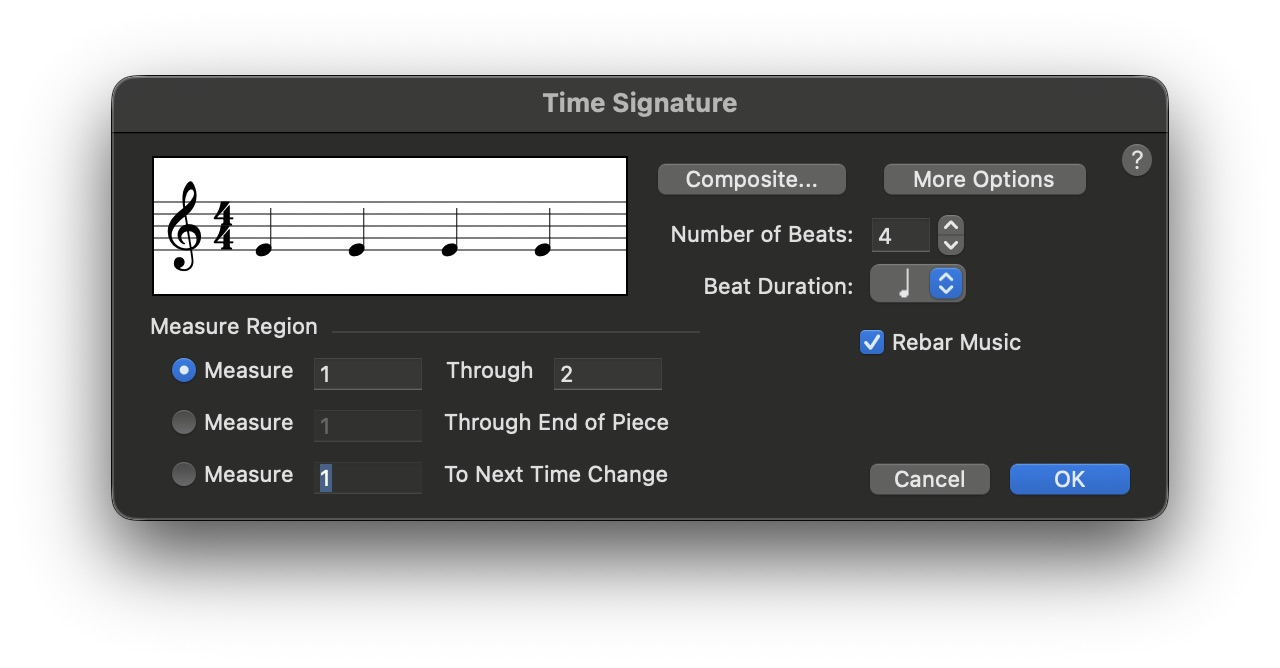Open the Beat Duration dropdown
The height and width of the screenshot is (668, 1280).
946,285
